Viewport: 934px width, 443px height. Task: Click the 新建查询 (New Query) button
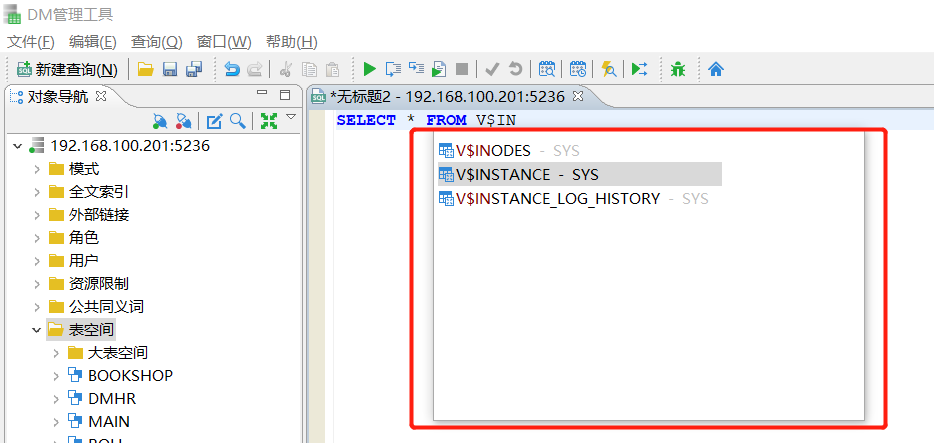[67, 70]
